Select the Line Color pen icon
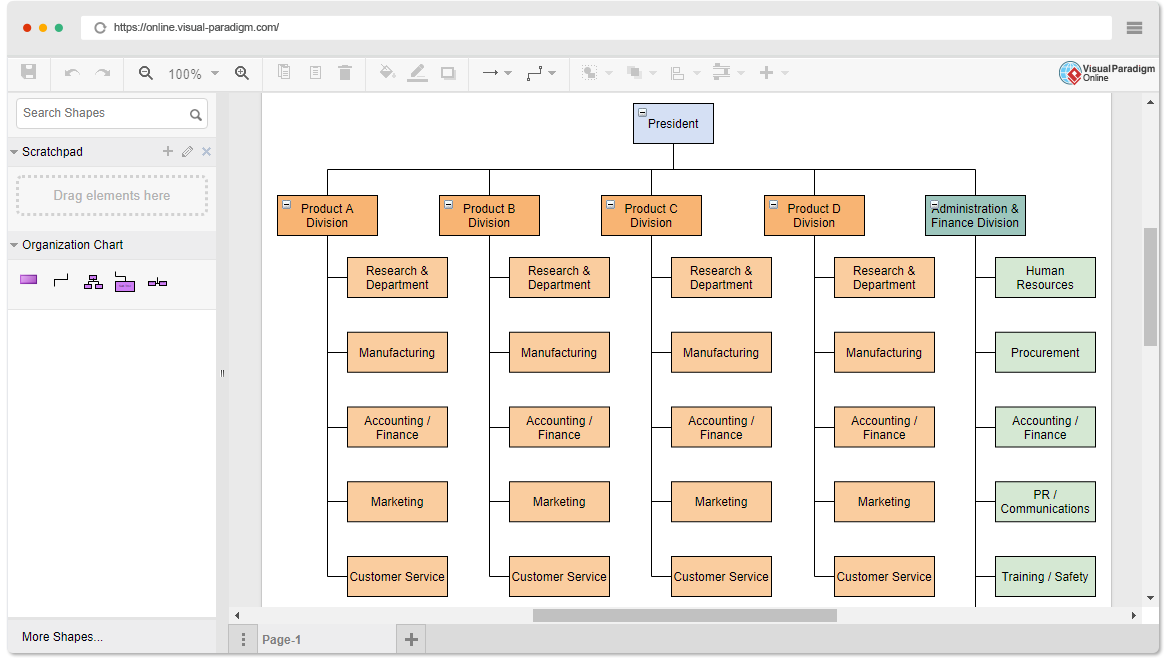Screen dimensions: 1170x665 pos(418,72)
